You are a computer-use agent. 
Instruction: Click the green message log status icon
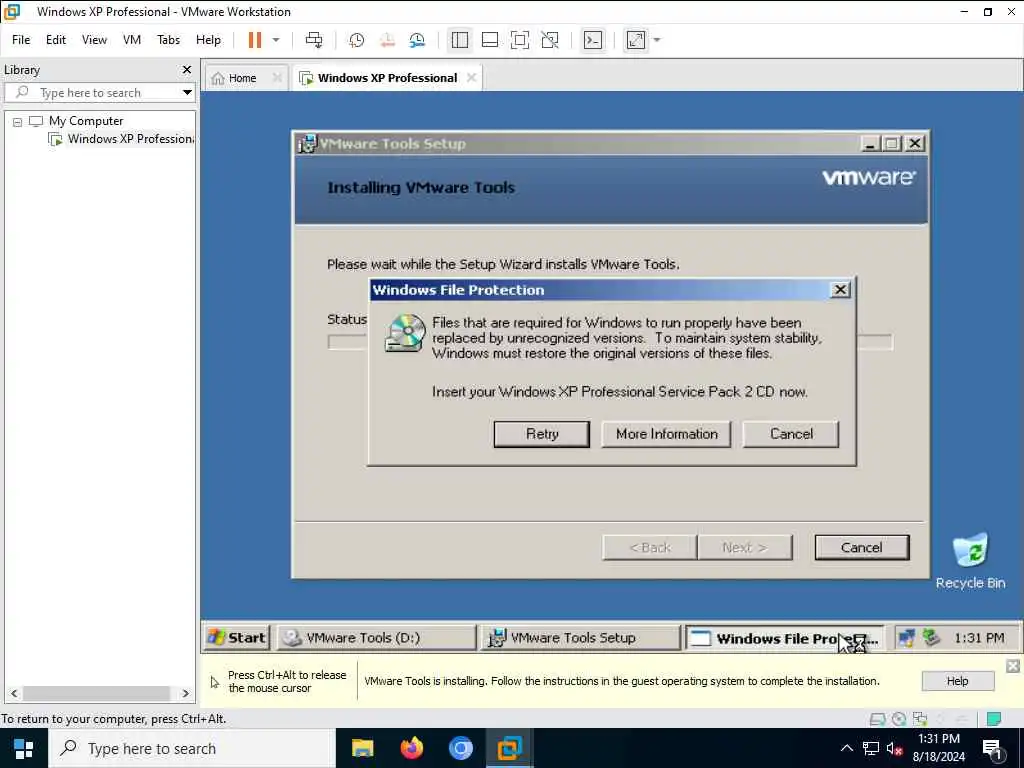[993, 719]
